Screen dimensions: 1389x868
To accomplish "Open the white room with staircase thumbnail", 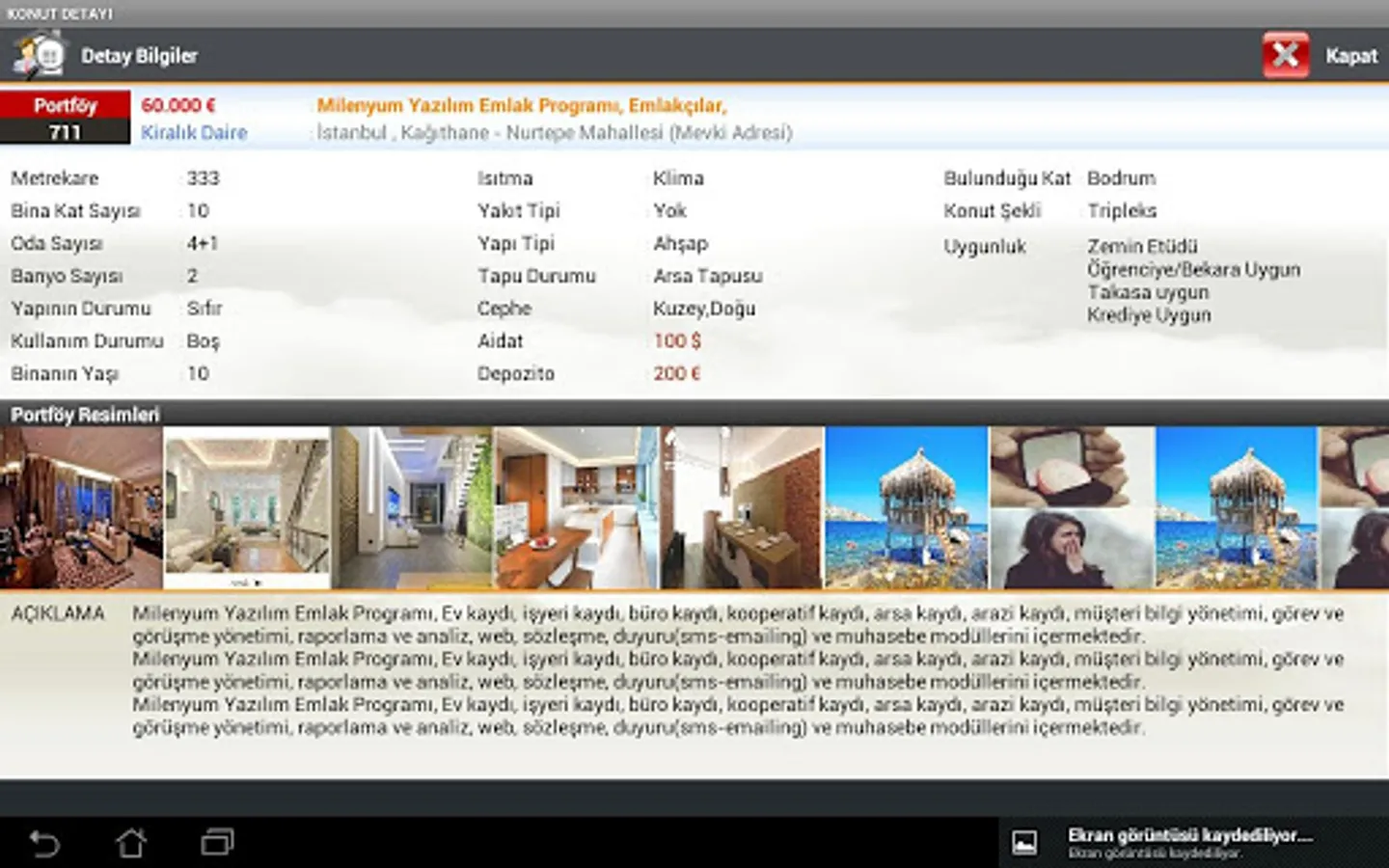I will [x=247, y=508].
